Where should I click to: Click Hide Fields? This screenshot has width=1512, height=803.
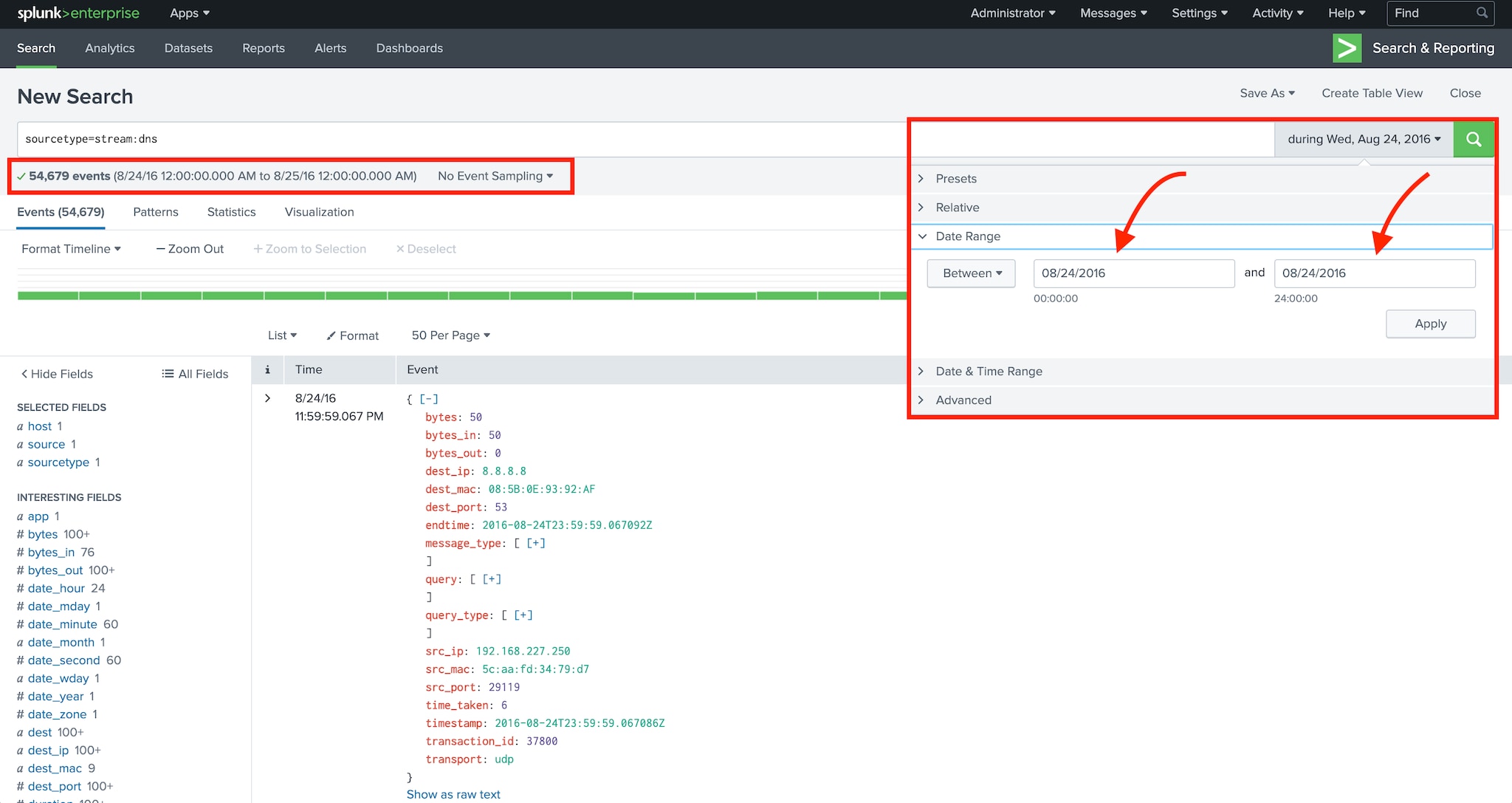[57, 374]
